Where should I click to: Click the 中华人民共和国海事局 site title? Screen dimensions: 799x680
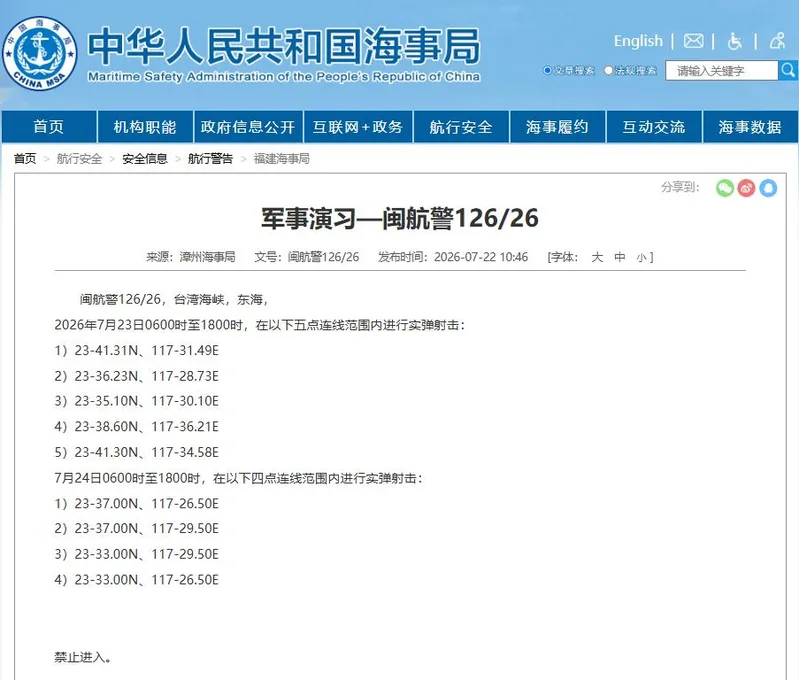point(283,46)
